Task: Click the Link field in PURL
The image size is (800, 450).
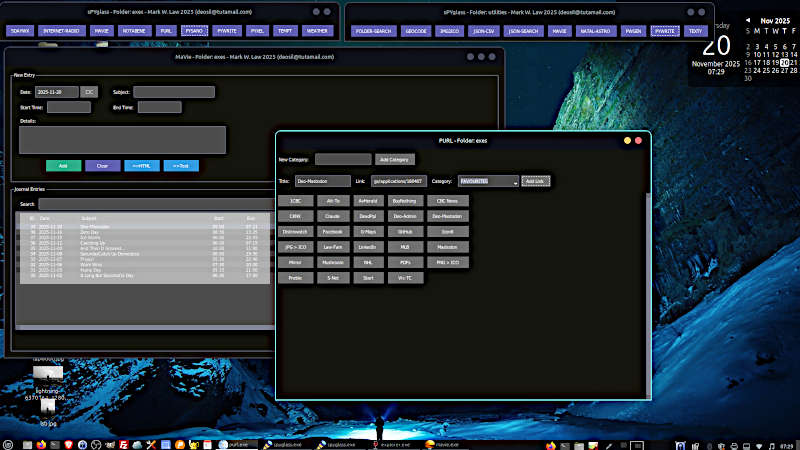Action: pyautogui.click(x=398, y=181)
